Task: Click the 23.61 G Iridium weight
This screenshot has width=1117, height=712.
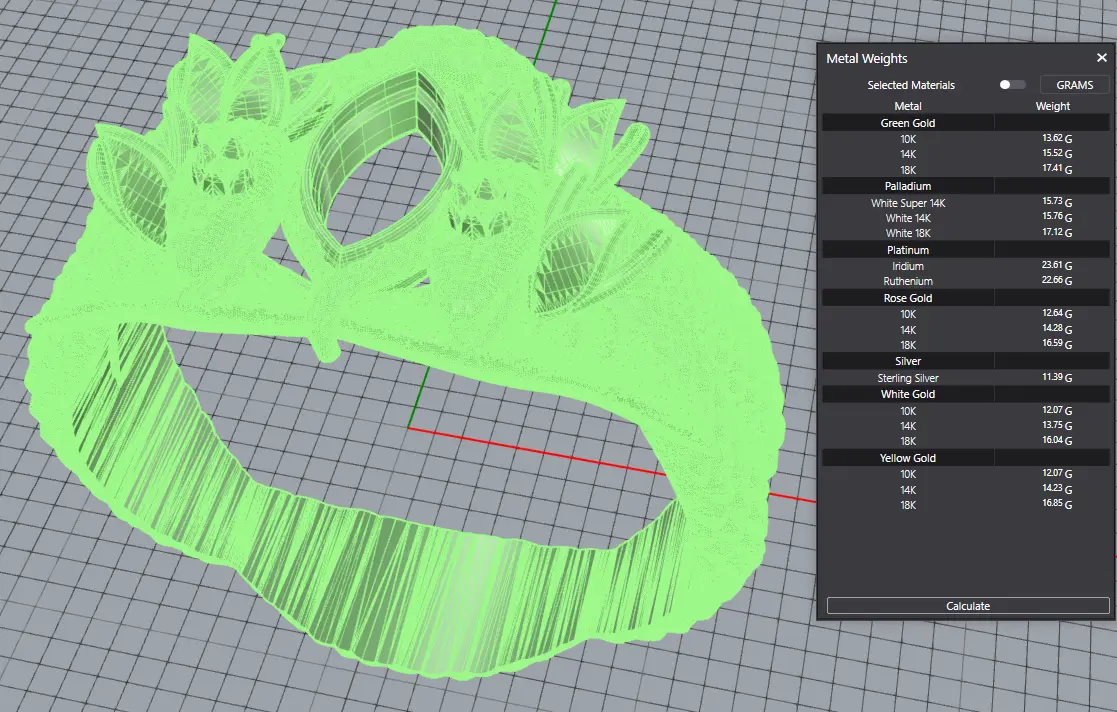Action: [x=1057, y=266]
